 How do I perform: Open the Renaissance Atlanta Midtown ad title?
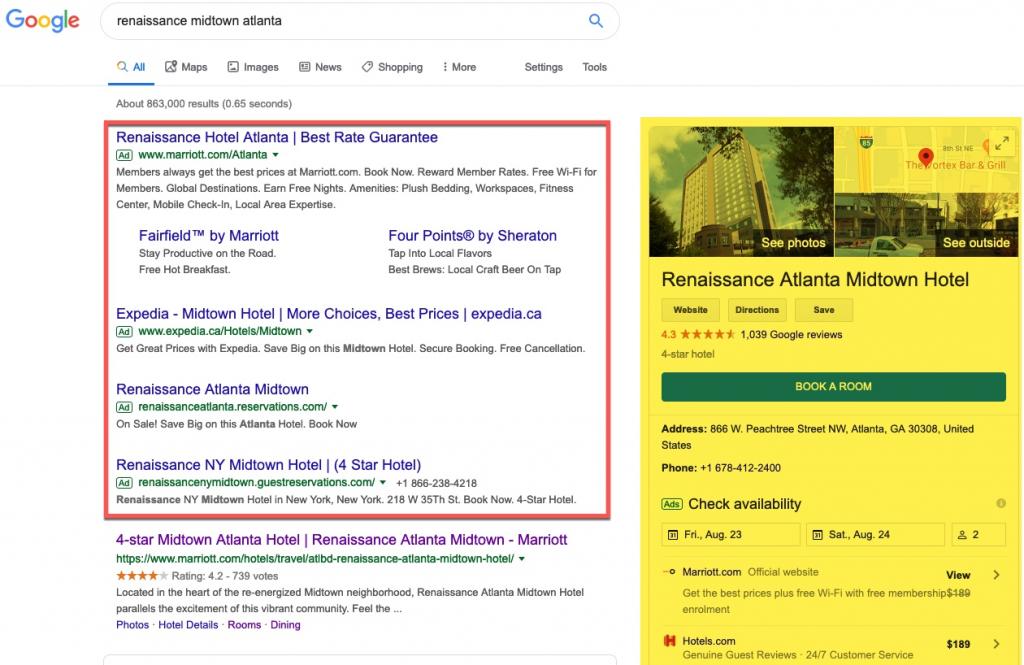(212, 389)
